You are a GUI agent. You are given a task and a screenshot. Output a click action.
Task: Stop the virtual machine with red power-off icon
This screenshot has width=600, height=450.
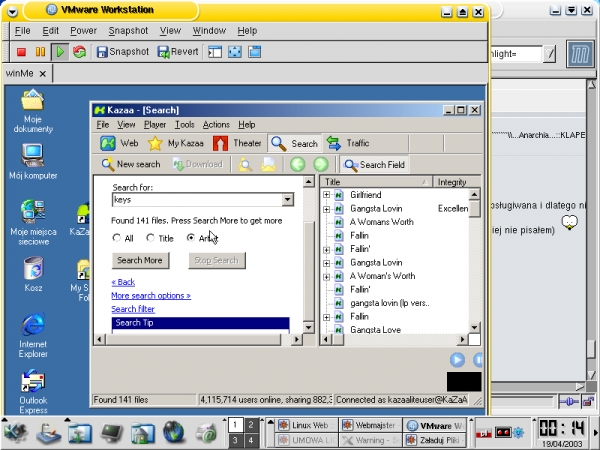pos(21,52)
